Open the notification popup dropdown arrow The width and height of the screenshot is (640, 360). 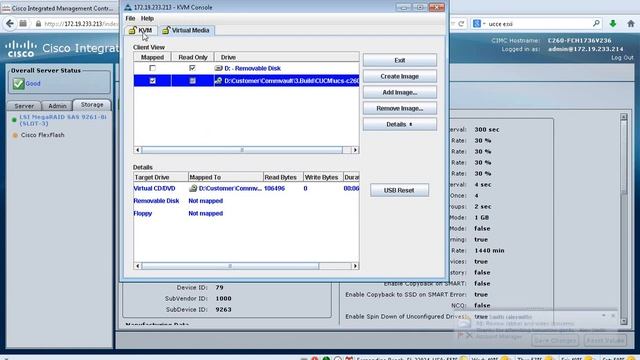604,316
